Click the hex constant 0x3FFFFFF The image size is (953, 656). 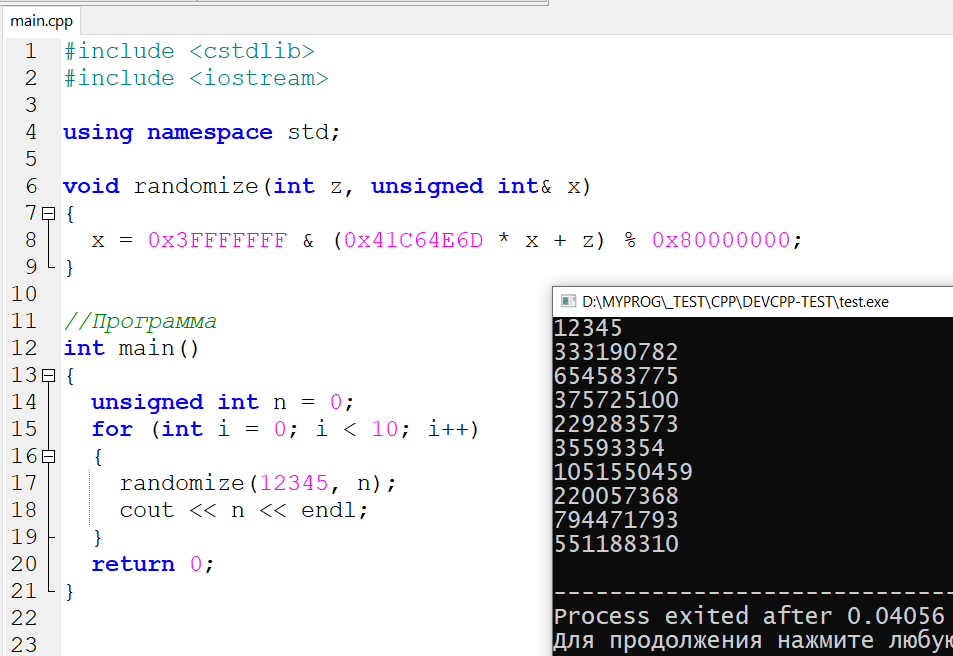pyautogui.click(x=218, y=240)
